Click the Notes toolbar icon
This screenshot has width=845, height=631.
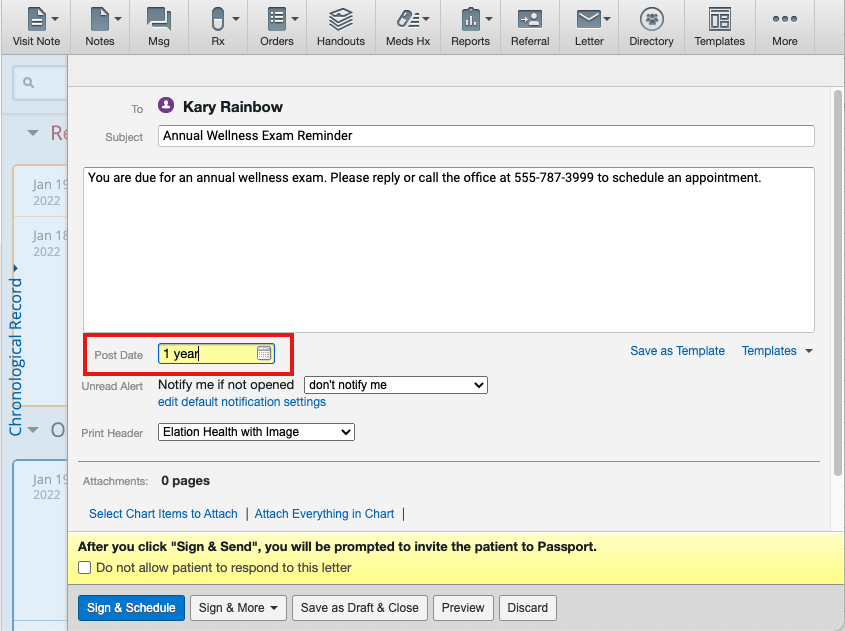100,19
